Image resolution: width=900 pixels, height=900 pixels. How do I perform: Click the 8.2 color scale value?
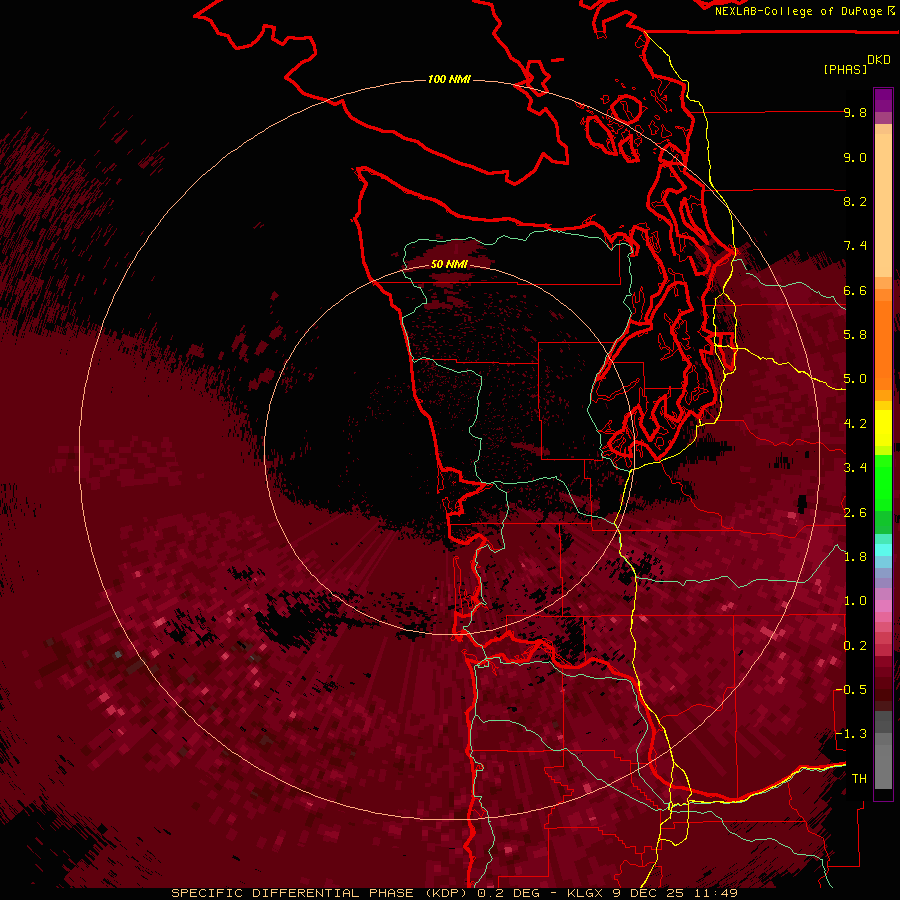pyautogui.click(x=855, y=202)
